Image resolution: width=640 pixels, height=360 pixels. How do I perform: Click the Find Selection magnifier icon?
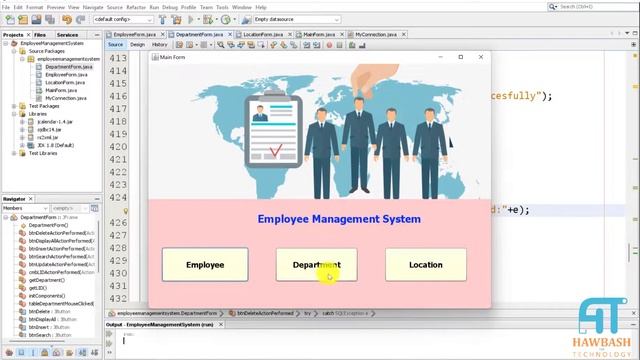pyautogui.click(x=221, y=45)
